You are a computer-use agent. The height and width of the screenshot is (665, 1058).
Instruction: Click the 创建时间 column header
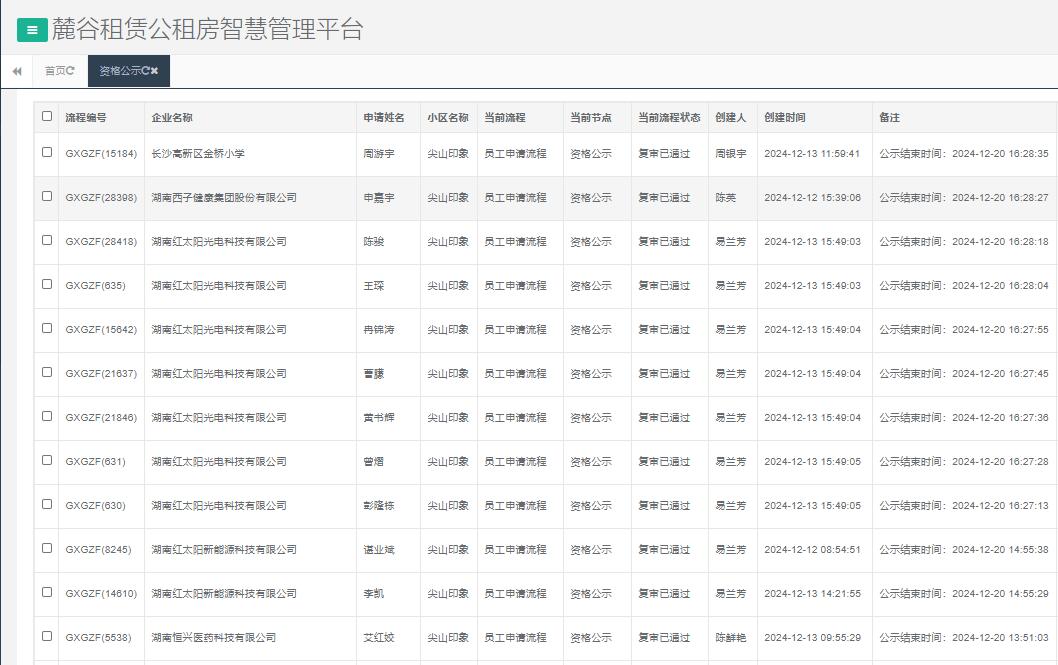pyautogui.click(x=785, y=118)
